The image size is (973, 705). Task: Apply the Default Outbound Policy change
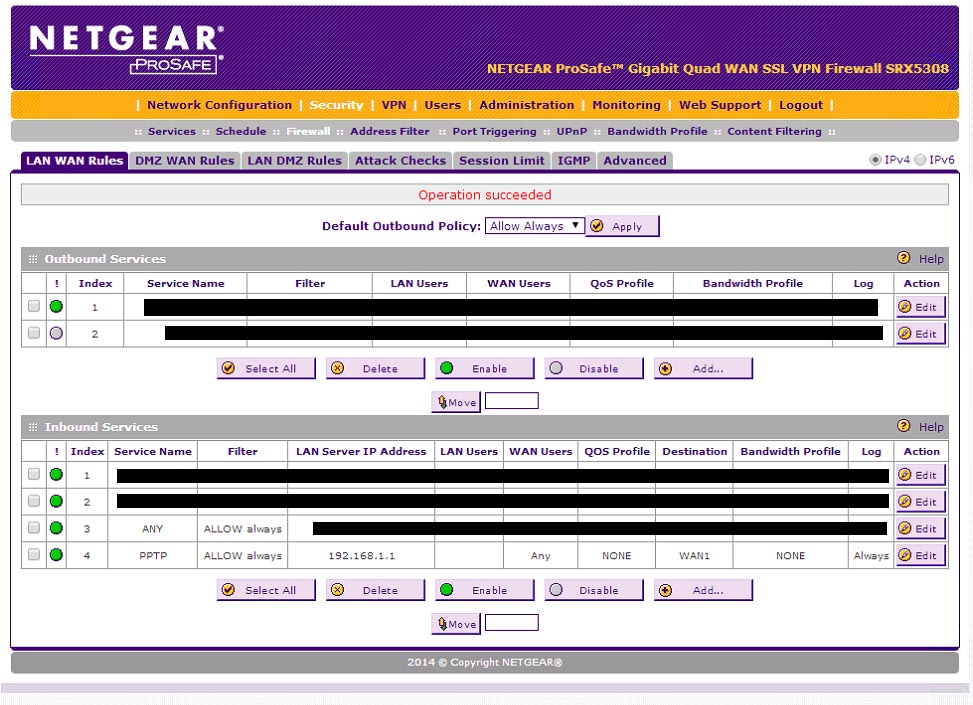pyautogui.click(x=622, y=226)
